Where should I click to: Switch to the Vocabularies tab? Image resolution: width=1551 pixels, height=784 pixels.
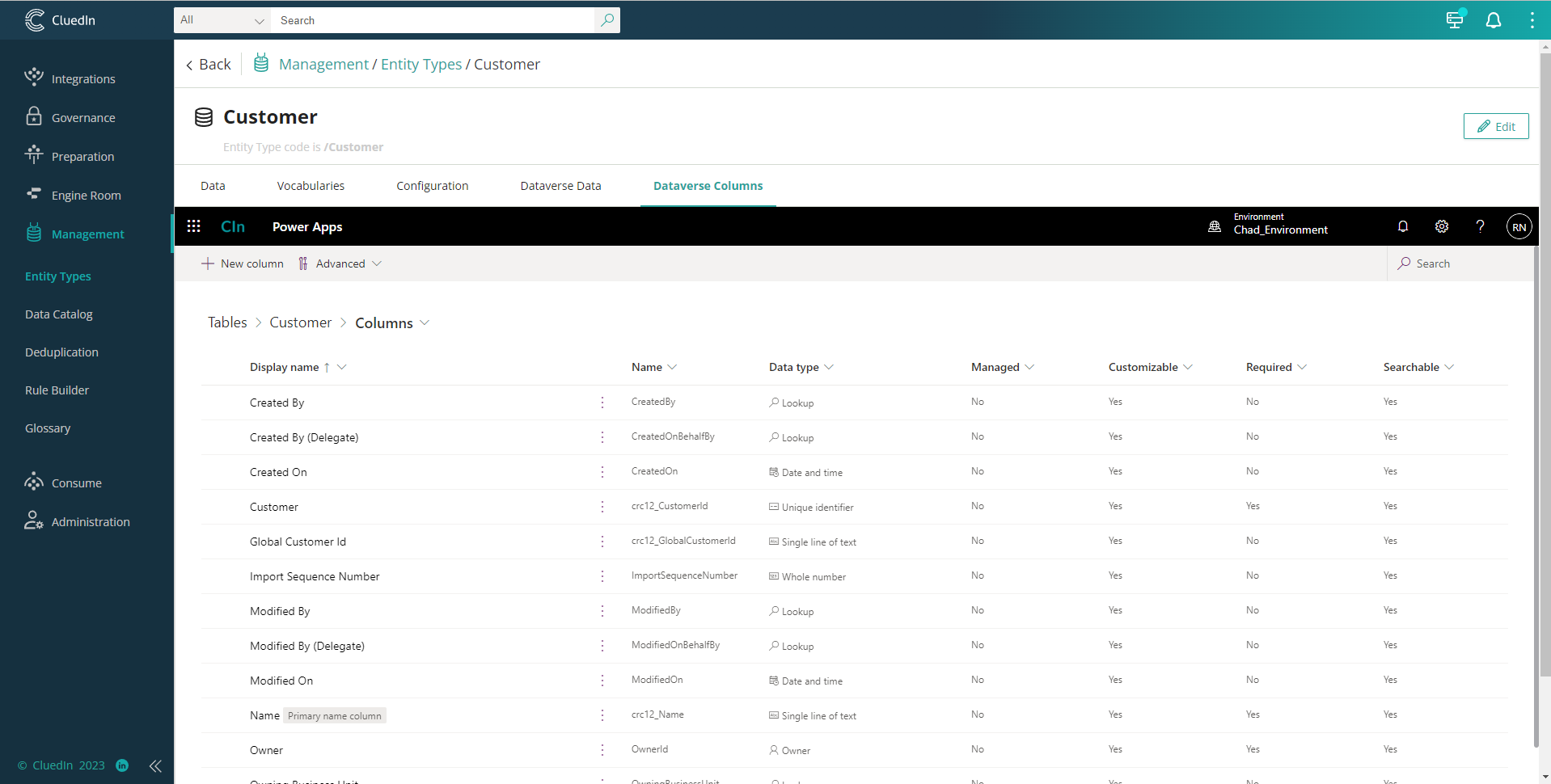[x=310, y=185]
